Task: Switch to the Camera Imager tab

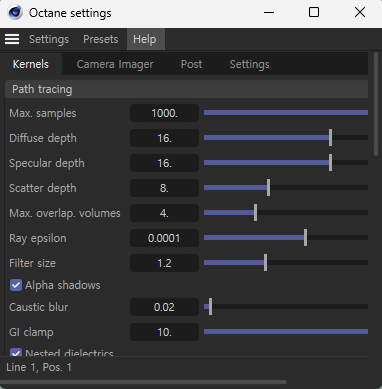Action: [115, 64]
